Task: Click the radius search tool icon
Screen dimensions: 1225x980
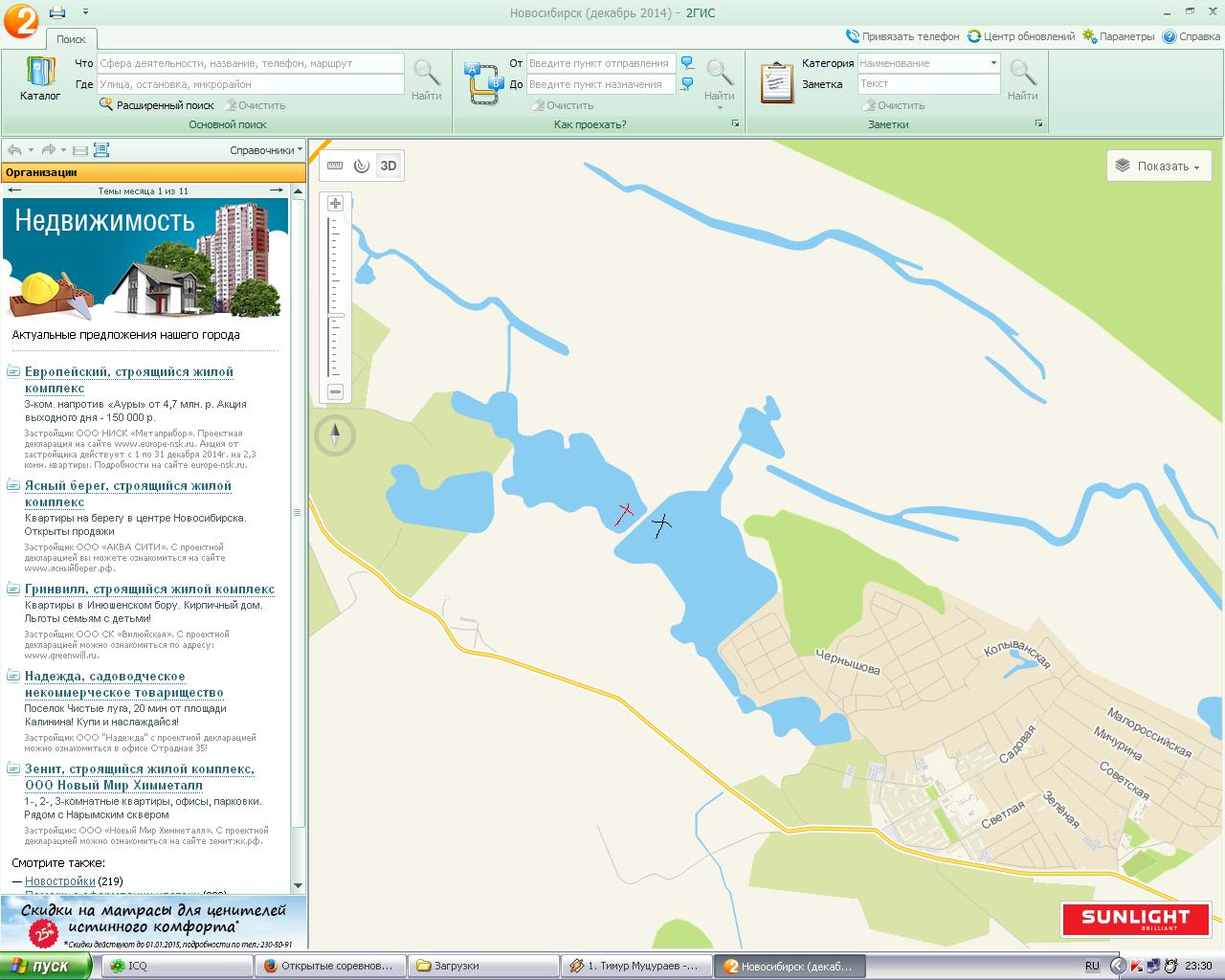Action: [x=361, y=166]
